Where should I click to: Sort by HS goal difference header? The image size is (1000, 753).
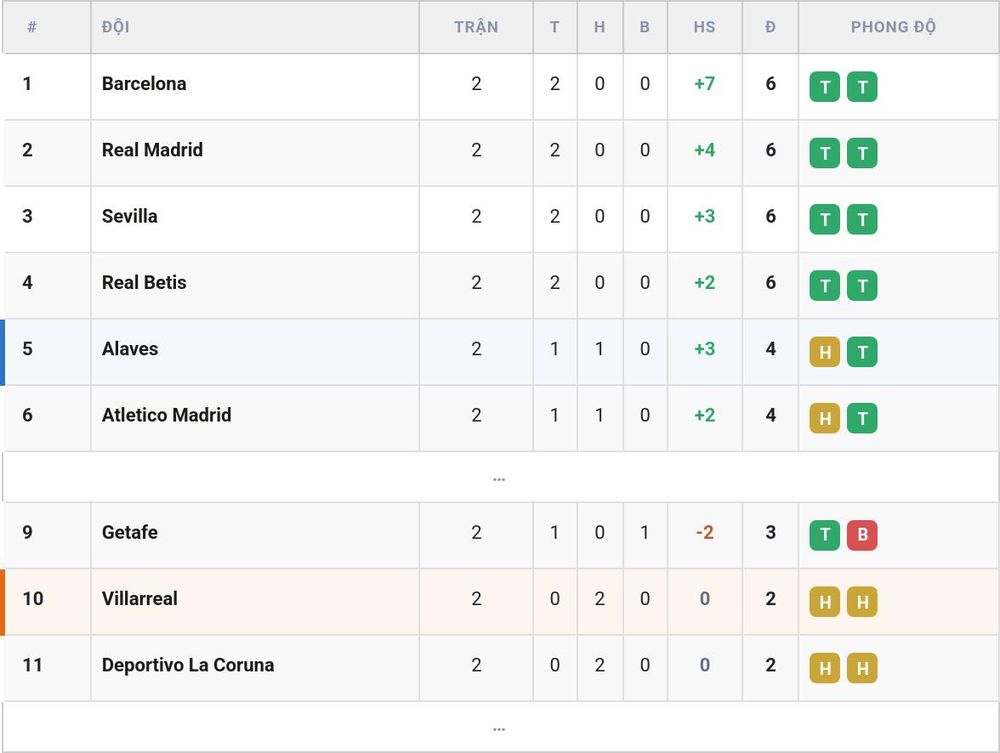click(x=704, y=27)
